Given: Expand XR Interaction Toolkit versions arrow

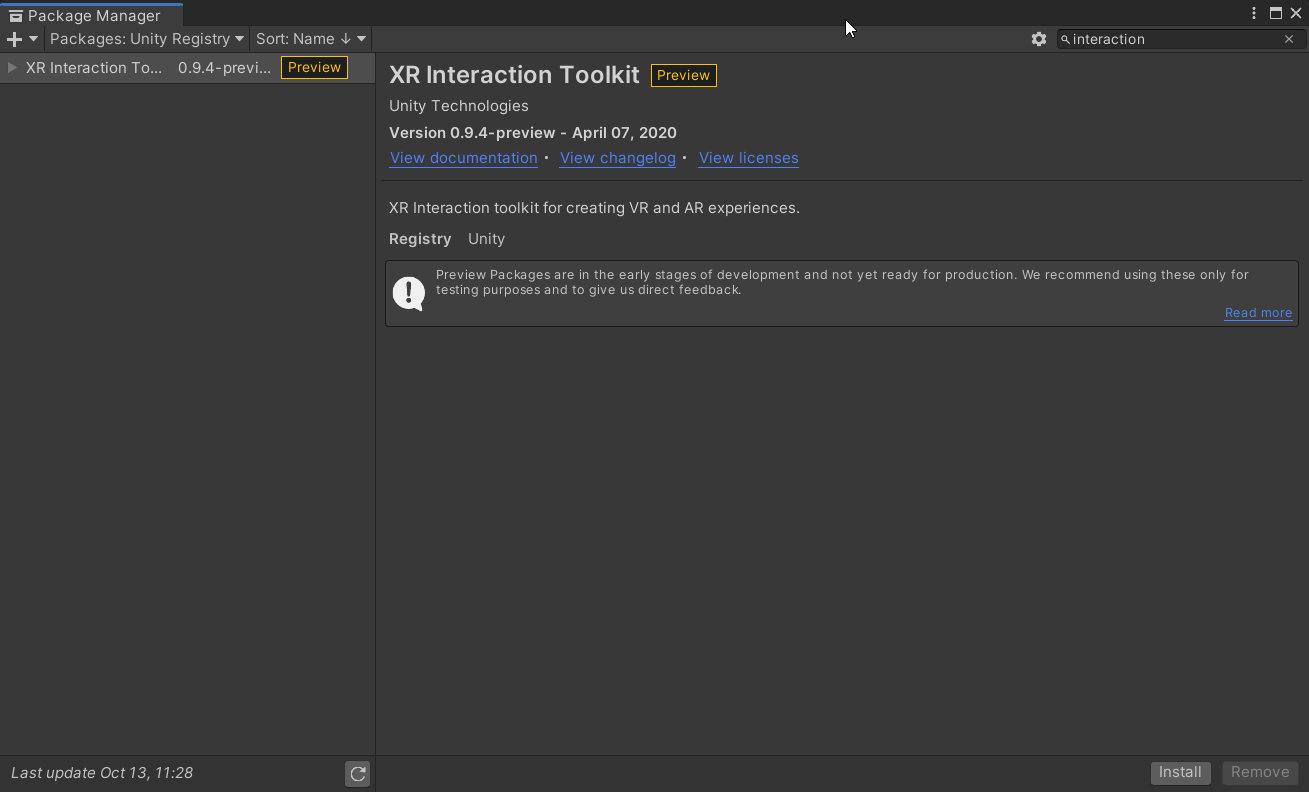Looking at the screenshot, I should pyautogui.click(x=12, y=67).
